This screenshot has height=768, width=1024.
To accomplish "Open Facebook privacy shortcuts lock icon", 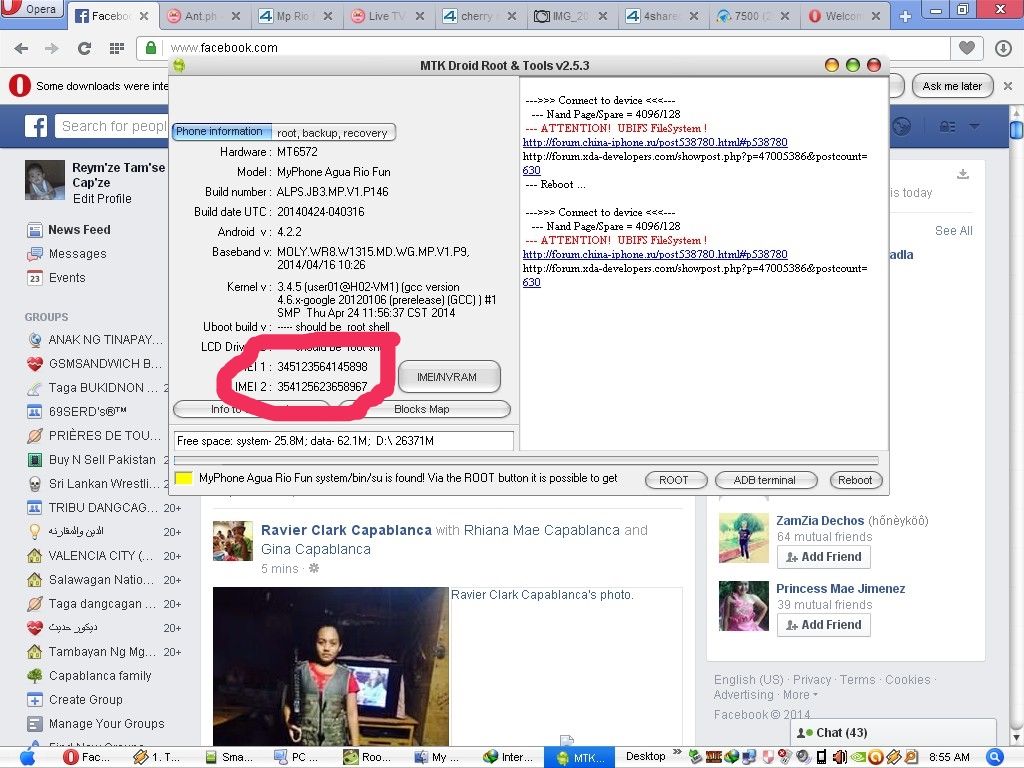I will pyautogui.click(x=946, y=126).
